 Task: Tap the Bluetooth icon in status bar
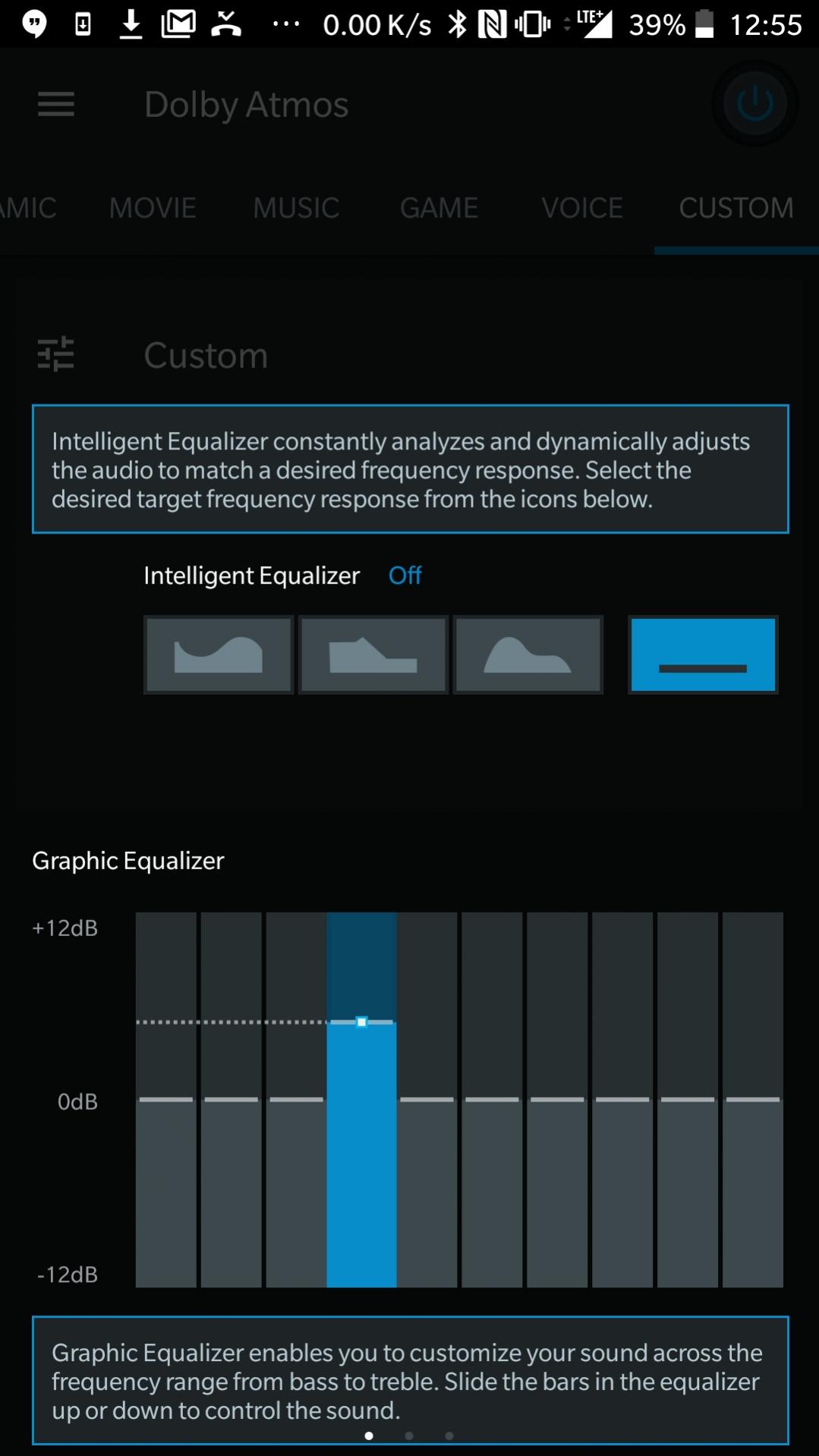click(457, 25)
